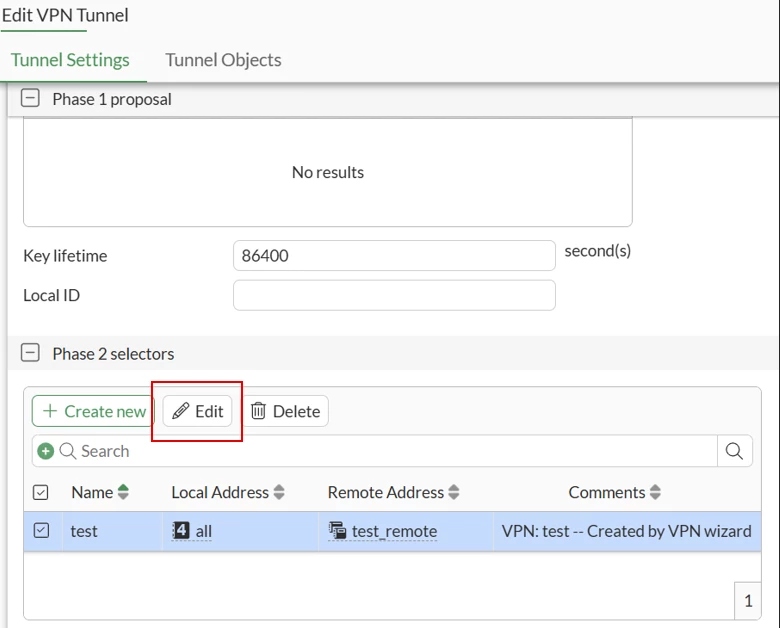Sort by the Name column arrows
780x628 pixels.
point(123,492)
